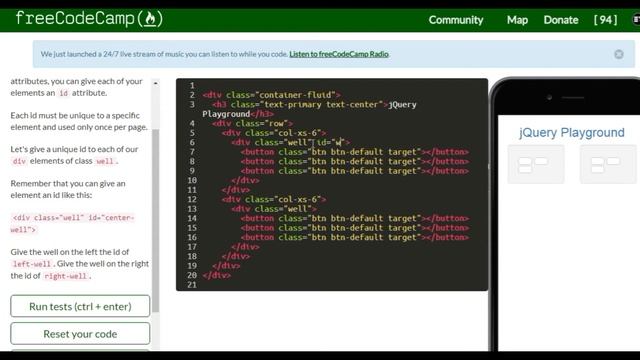Click the button code on line 7
Screen dimensions: 640x360
[x=355, y=152]
